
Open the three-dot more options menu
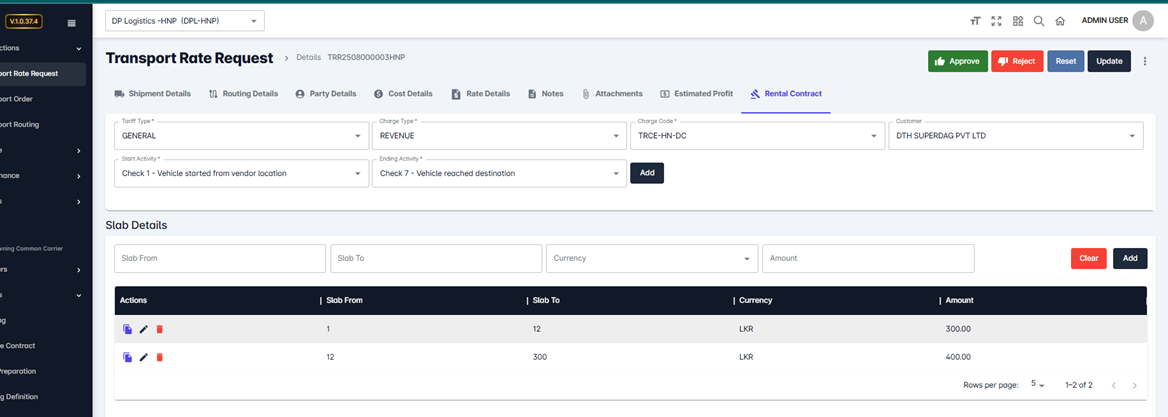point(1145,61)
